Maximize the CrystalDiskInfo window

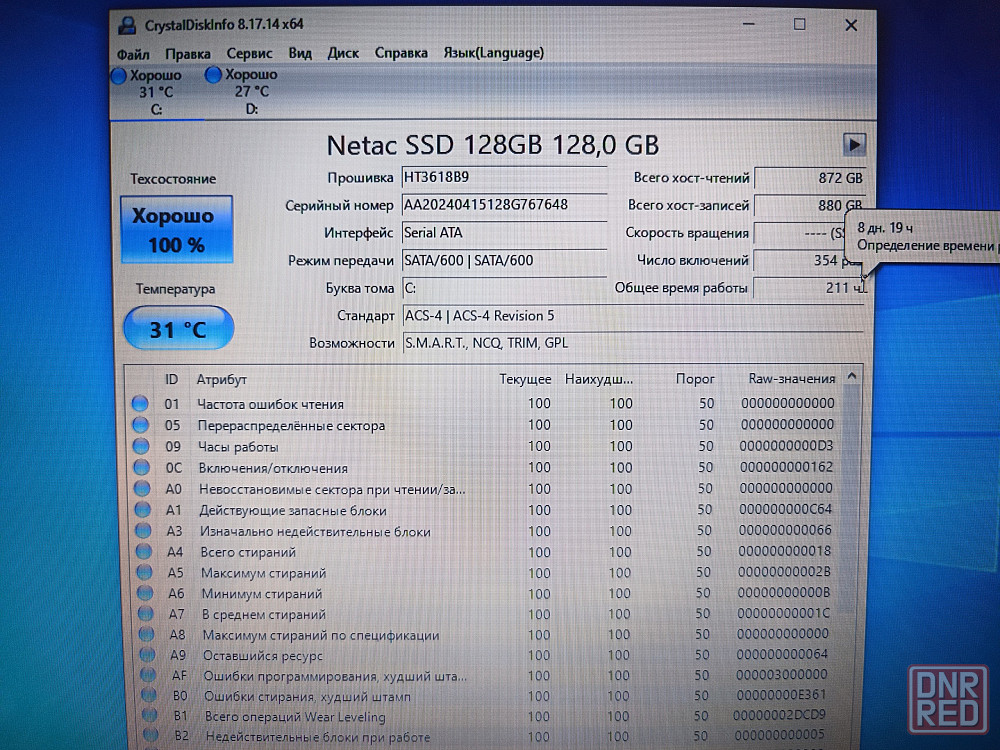tap(799, 24)
